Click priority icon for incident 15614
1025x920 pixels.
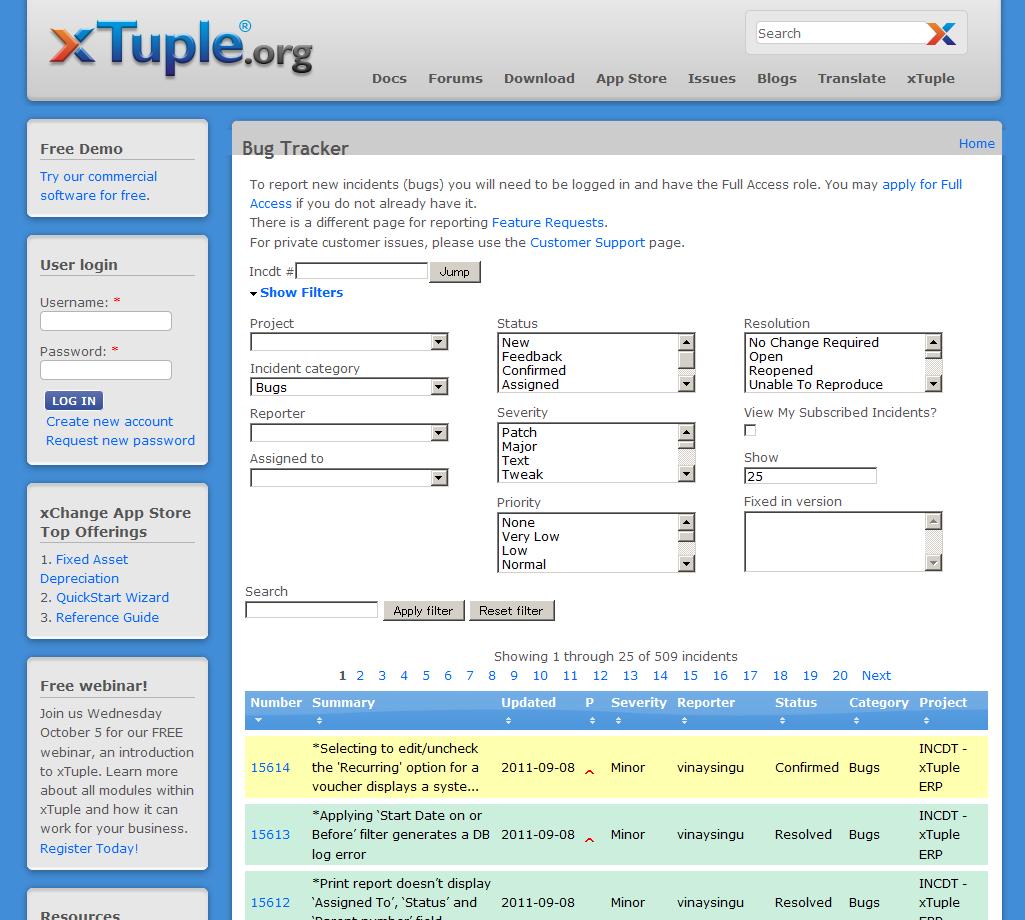[x=589, y=772]
